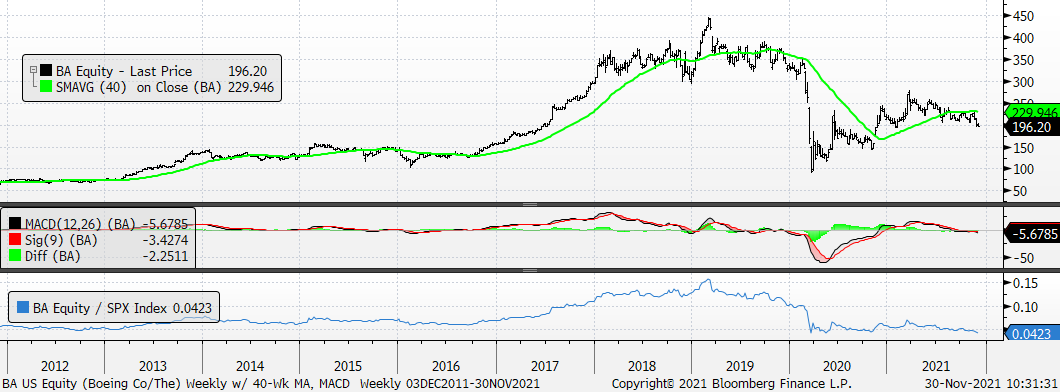Click the 229.946 value in the price legend
This screenshot has height=392, width=1060.
click(x=251, y=87)
